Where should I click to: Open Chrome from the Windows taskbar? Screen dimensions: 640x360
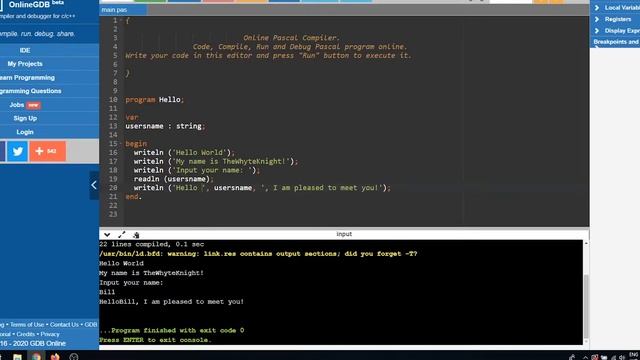click(36, 356)
